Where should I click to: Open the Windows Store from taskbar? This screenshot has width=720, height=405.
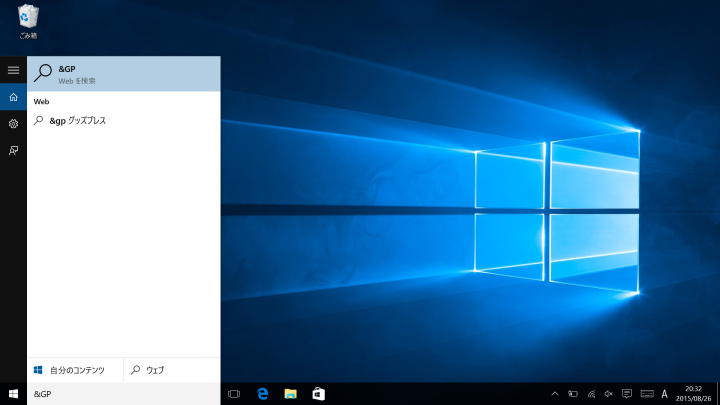click(318, 394)
